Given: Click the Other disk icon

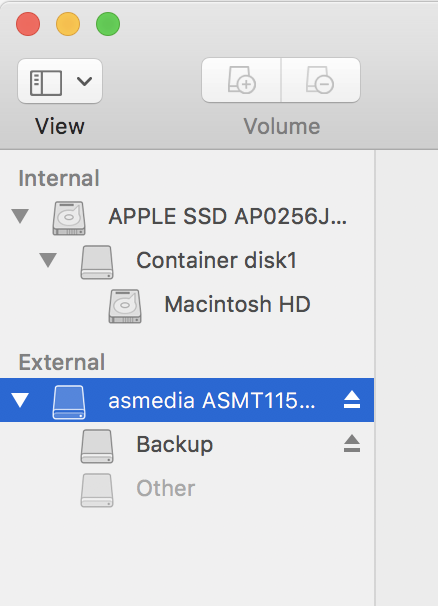Looking at the screenshot, I should pyautogui.click(x=97, y=490).
